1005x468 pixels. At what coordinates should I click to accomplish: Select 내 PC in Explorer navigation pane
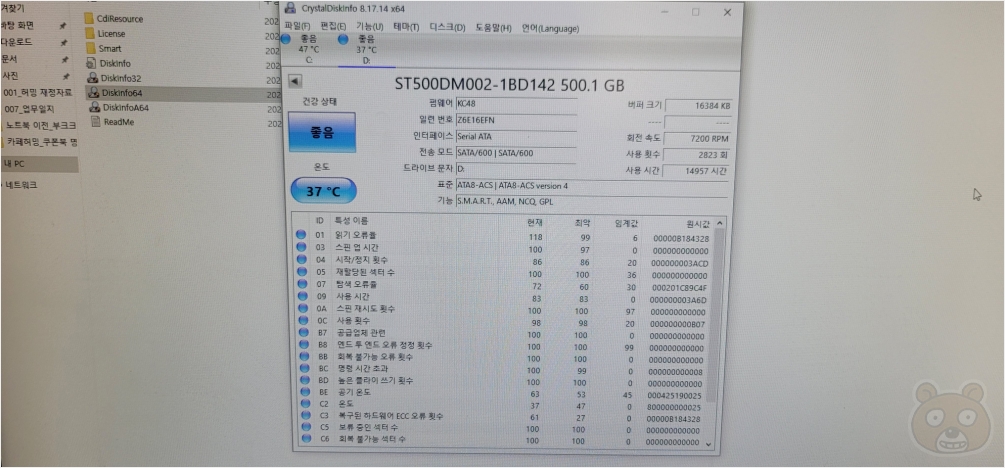39,164
